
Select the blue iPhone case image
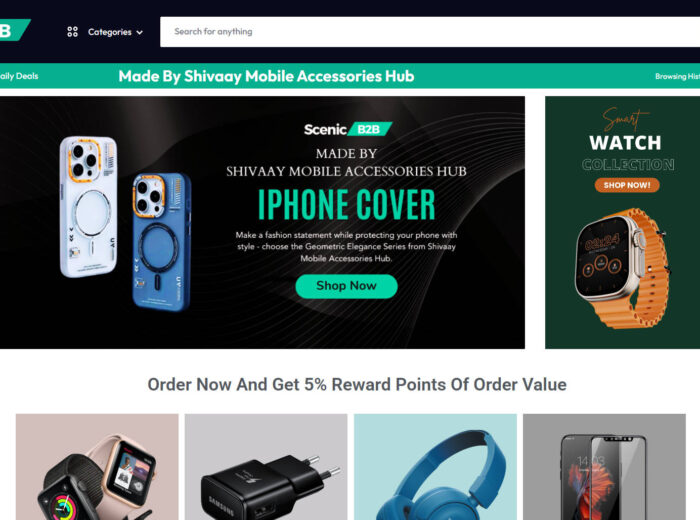pos(162,241)
